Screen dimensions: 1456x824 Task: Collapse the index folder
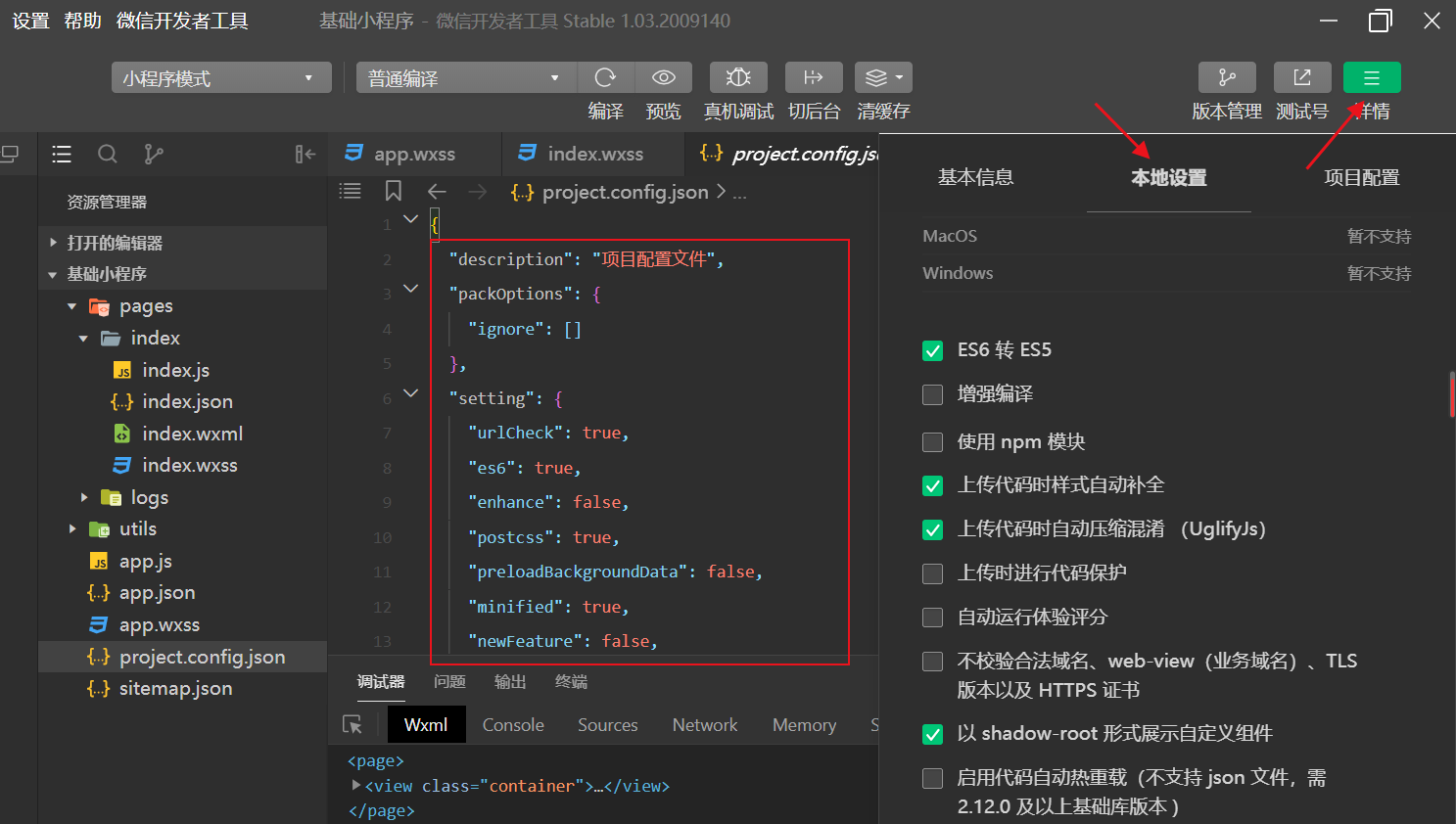(83, 339)
